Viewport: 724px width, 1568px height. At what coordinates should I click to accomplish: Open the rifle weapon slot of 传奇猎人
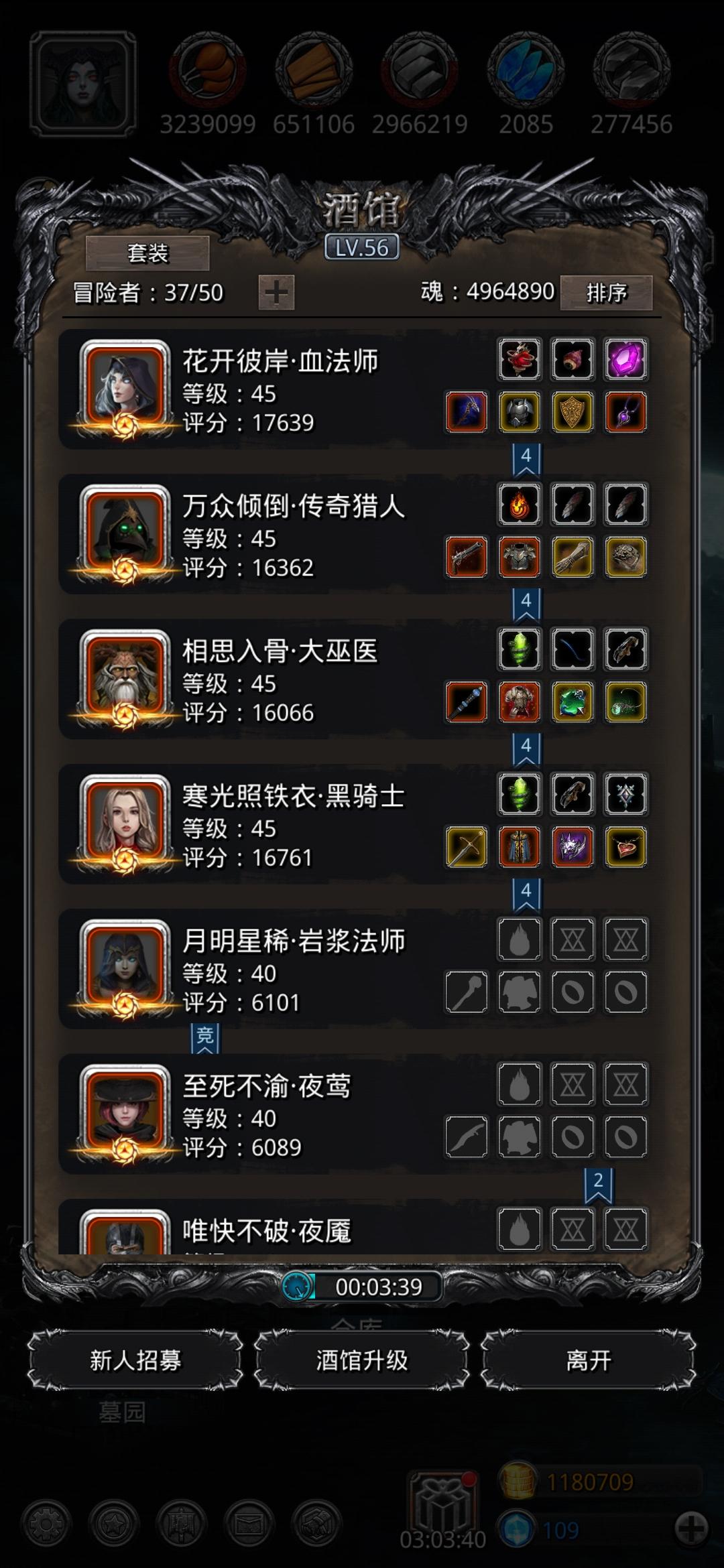tap(467, 557)
